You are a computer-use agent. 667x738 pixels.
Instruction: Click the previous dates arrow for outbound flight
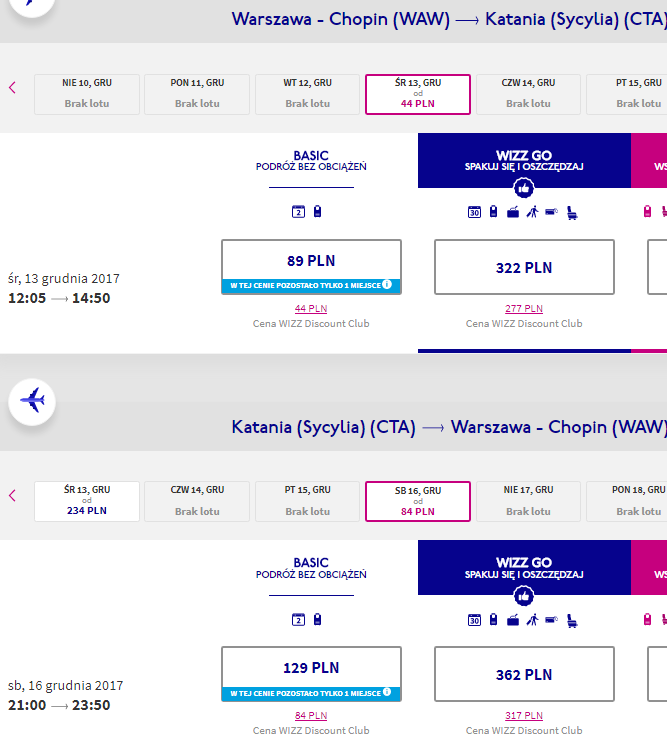pyautogui.click(x=12, y=88)
